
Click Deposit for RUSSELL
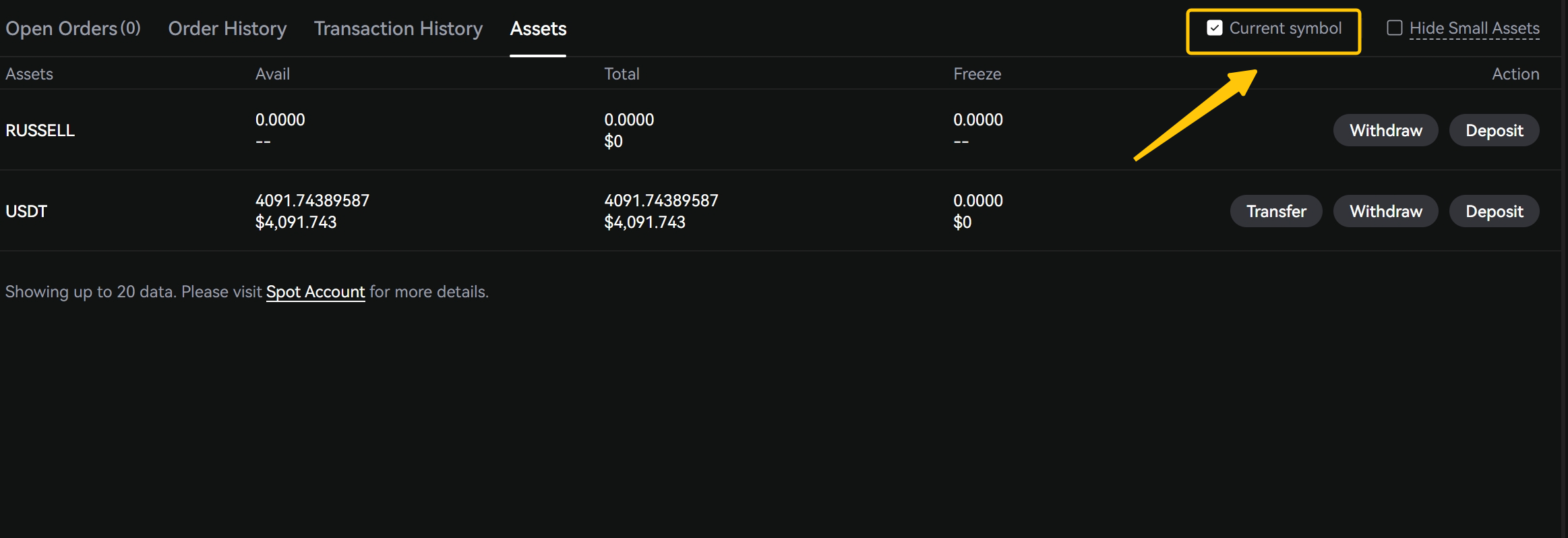click(x=1494, y=130)
